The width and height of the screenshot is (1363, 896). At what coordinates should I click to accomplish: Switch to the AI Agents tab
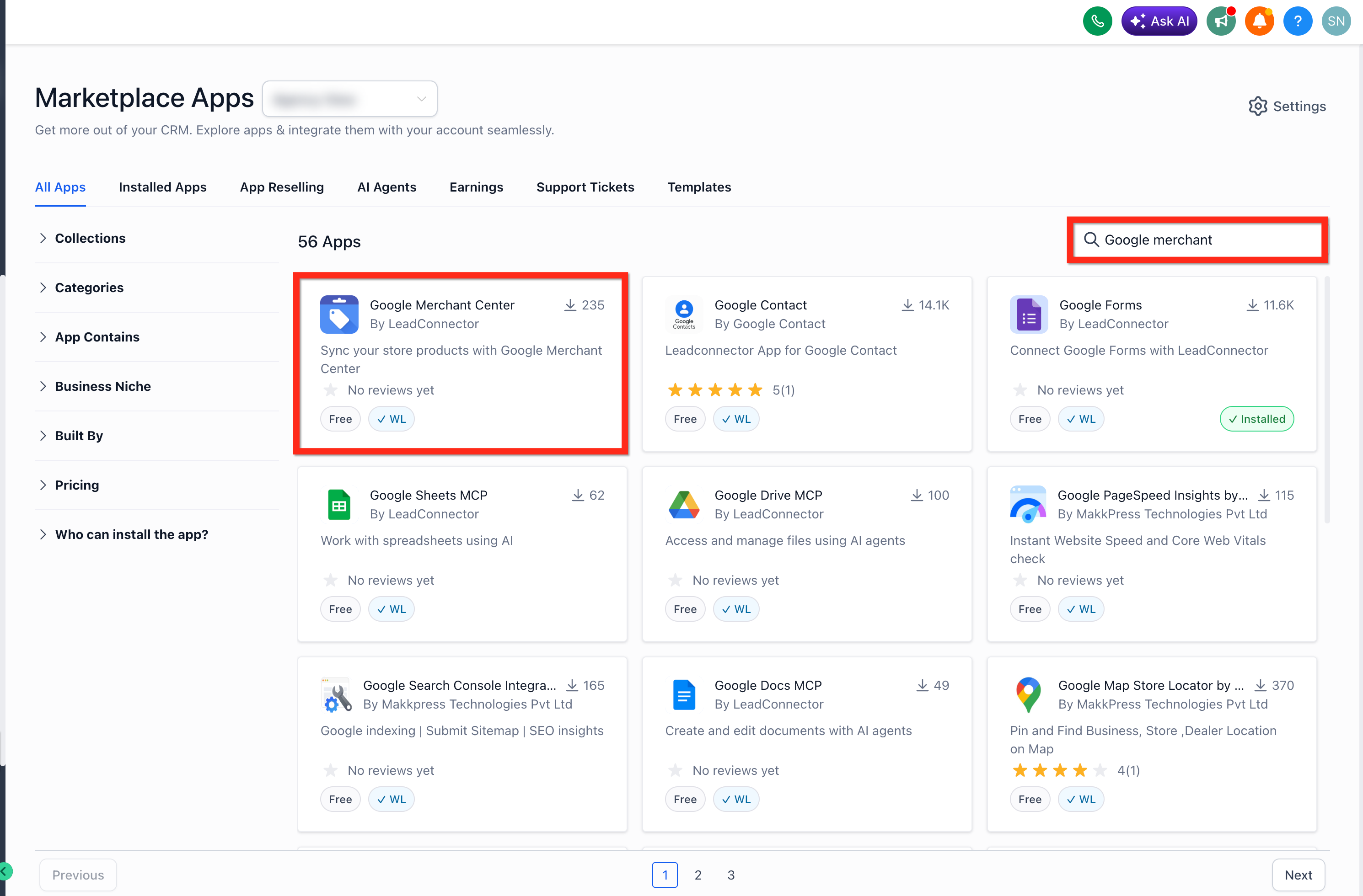click(386, 187)
